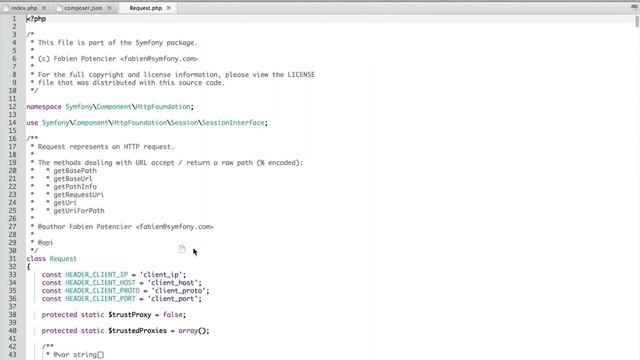Click the 'LICENSE' word on line 8
Viewport: 640px width, 360px height.
pos(301,75)
